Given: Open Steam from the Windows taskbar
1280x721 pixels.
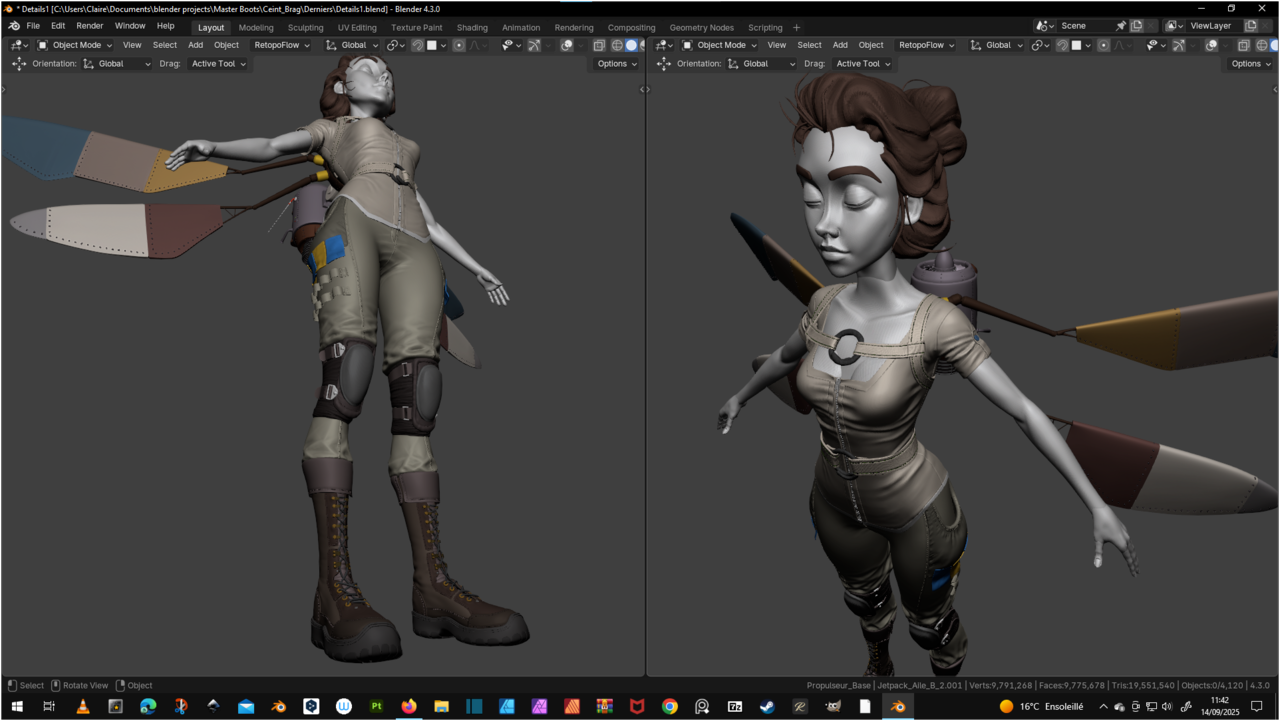Looking at the screenshot, I should (767, 707).
